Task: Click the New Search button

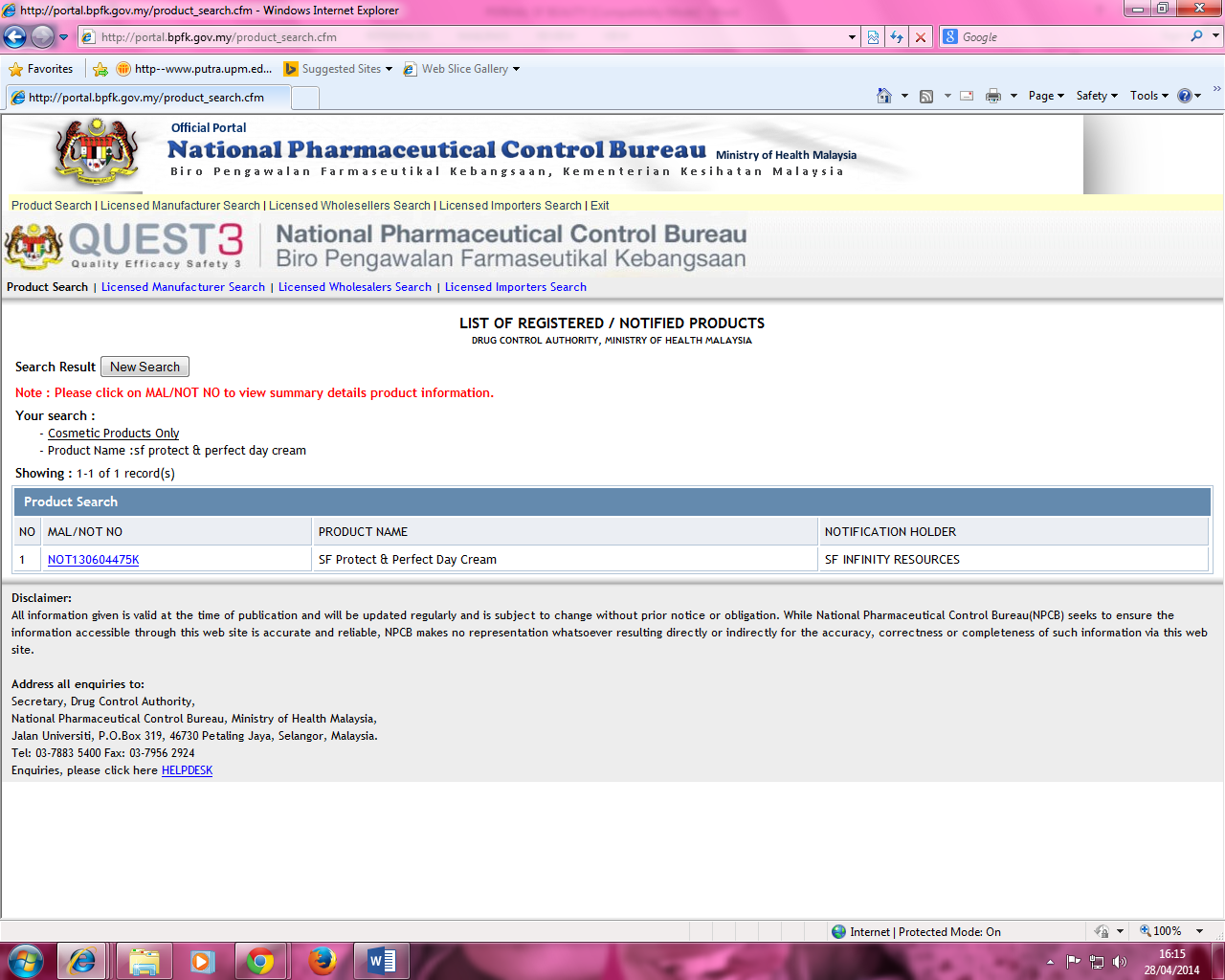Action: click(x=145, y=367)
